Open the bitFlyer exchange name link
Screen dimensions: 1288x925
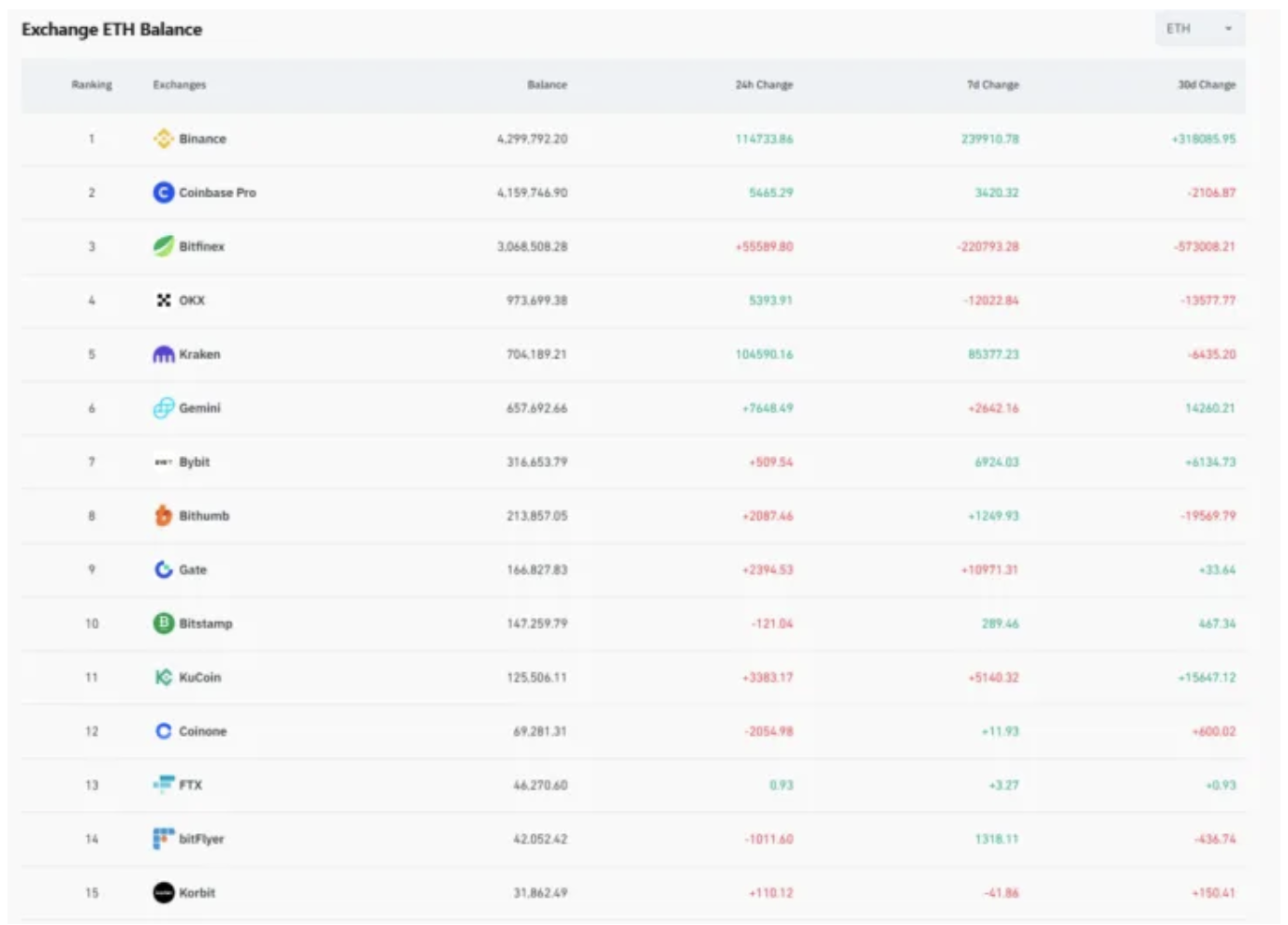(201, 839)
